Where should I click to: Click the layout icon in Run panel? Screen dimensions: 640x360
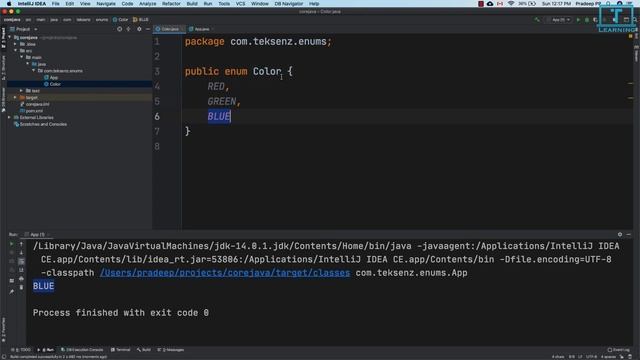[11, 281]
